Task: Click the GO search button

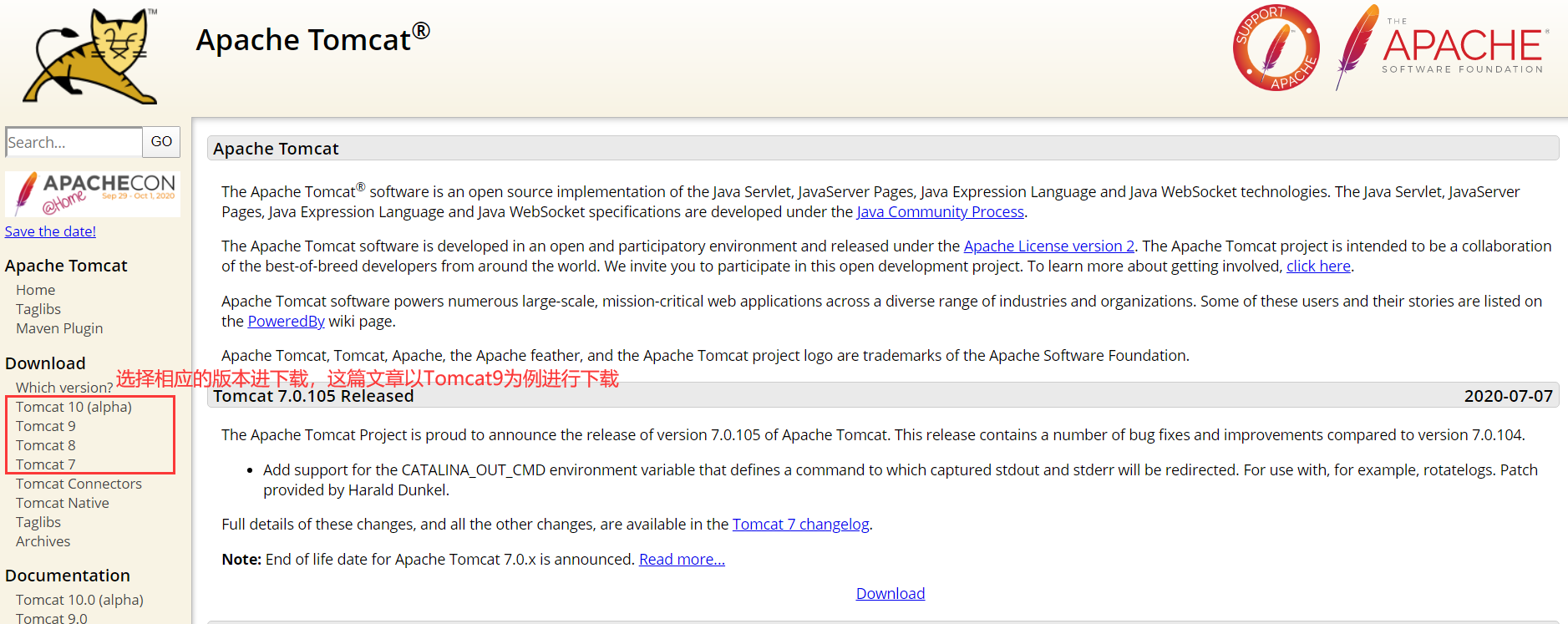Action: pos(161,142)
